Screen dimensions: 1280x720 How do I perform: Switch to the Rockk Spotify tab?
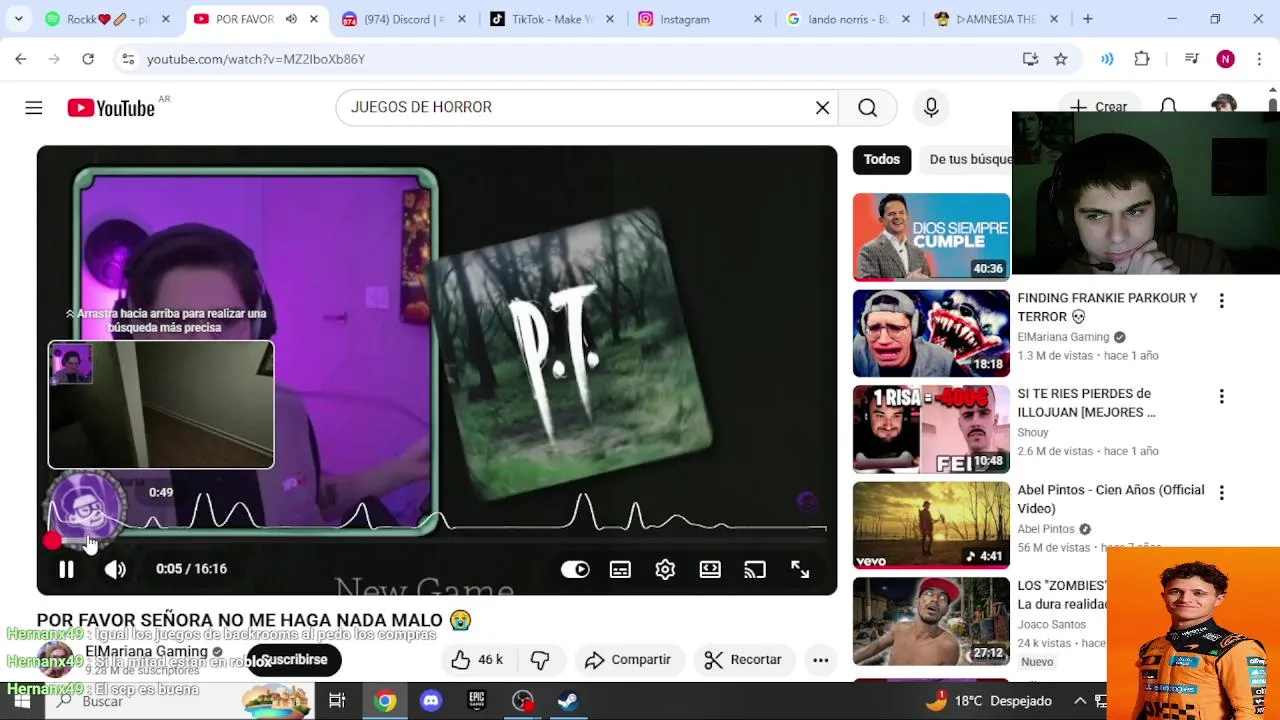[x=107, y=19]
